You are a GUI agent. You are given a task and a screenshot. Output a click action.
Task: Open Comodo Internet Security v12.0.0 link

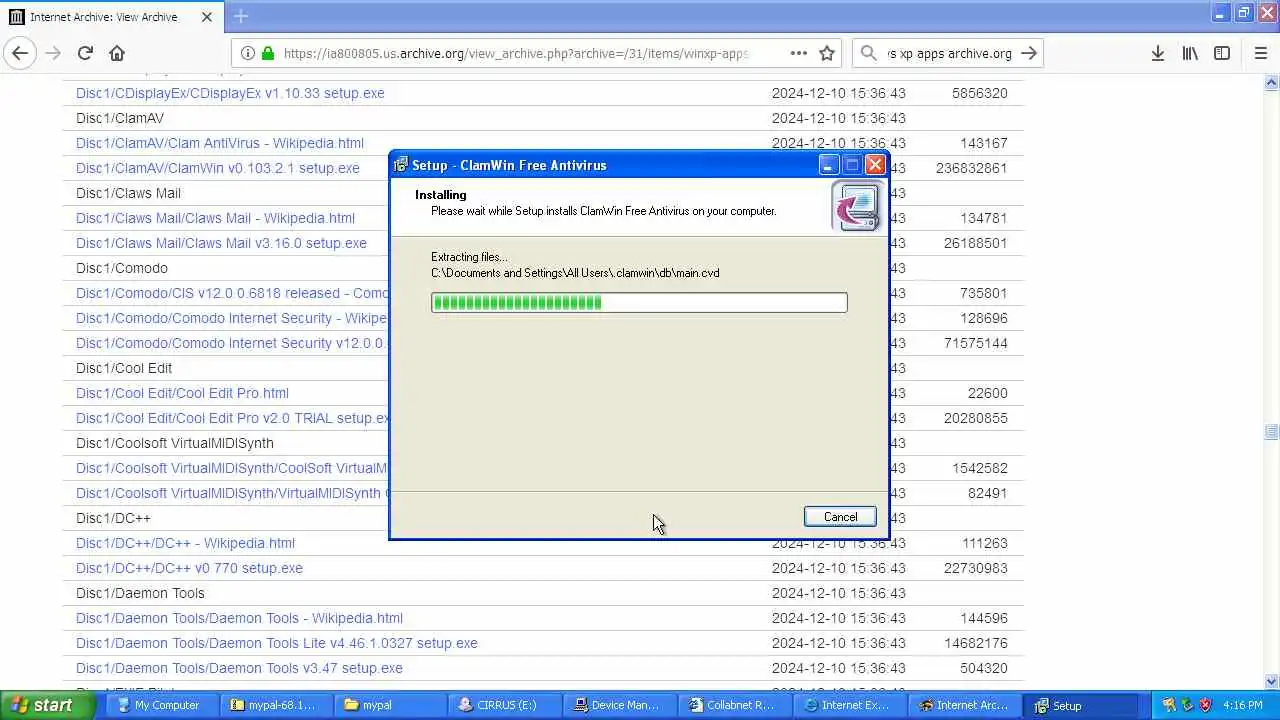click(x=232, y=343)
